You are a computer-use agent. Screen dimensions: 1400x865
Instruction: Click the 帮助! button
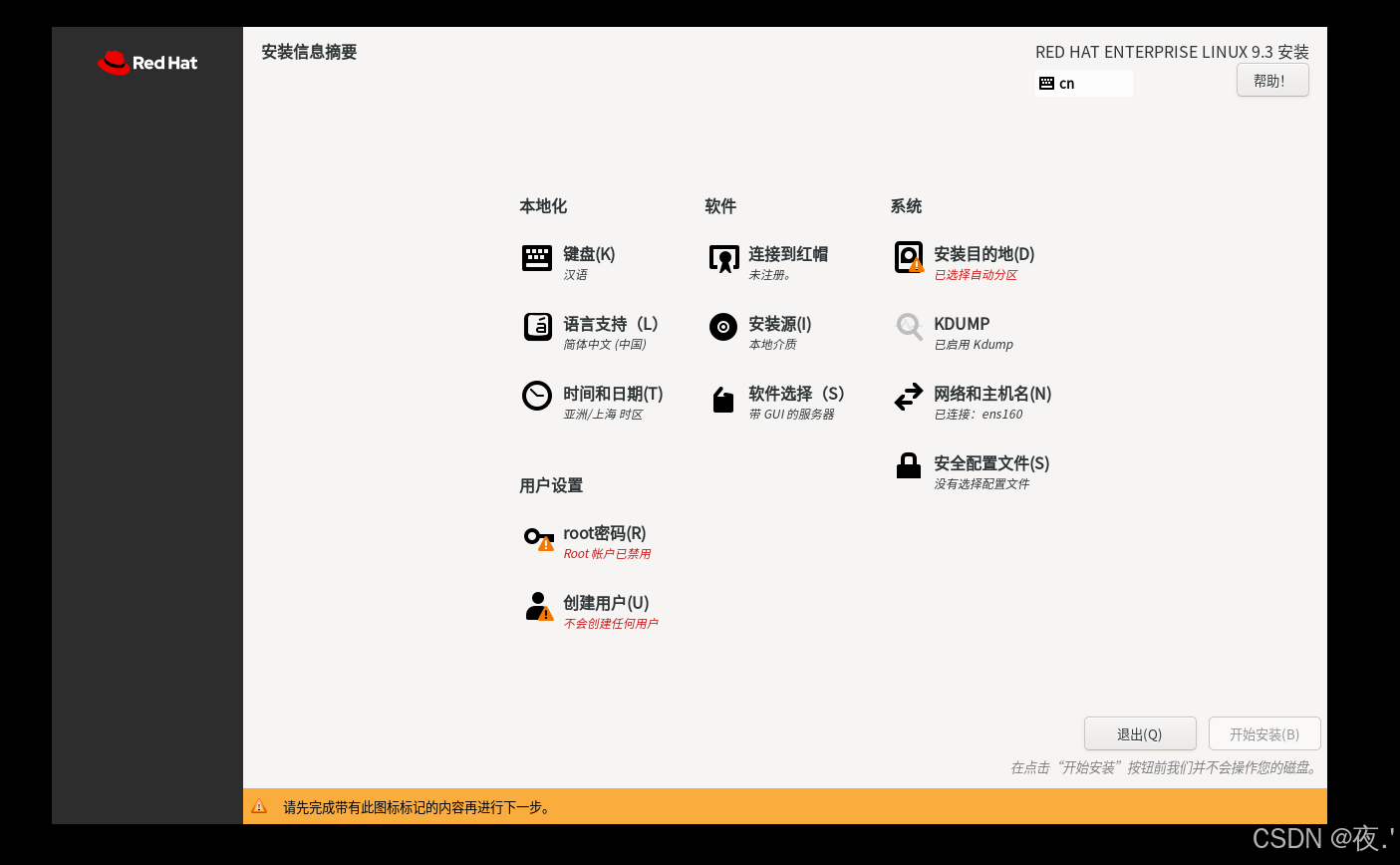tap(1272, 81)
